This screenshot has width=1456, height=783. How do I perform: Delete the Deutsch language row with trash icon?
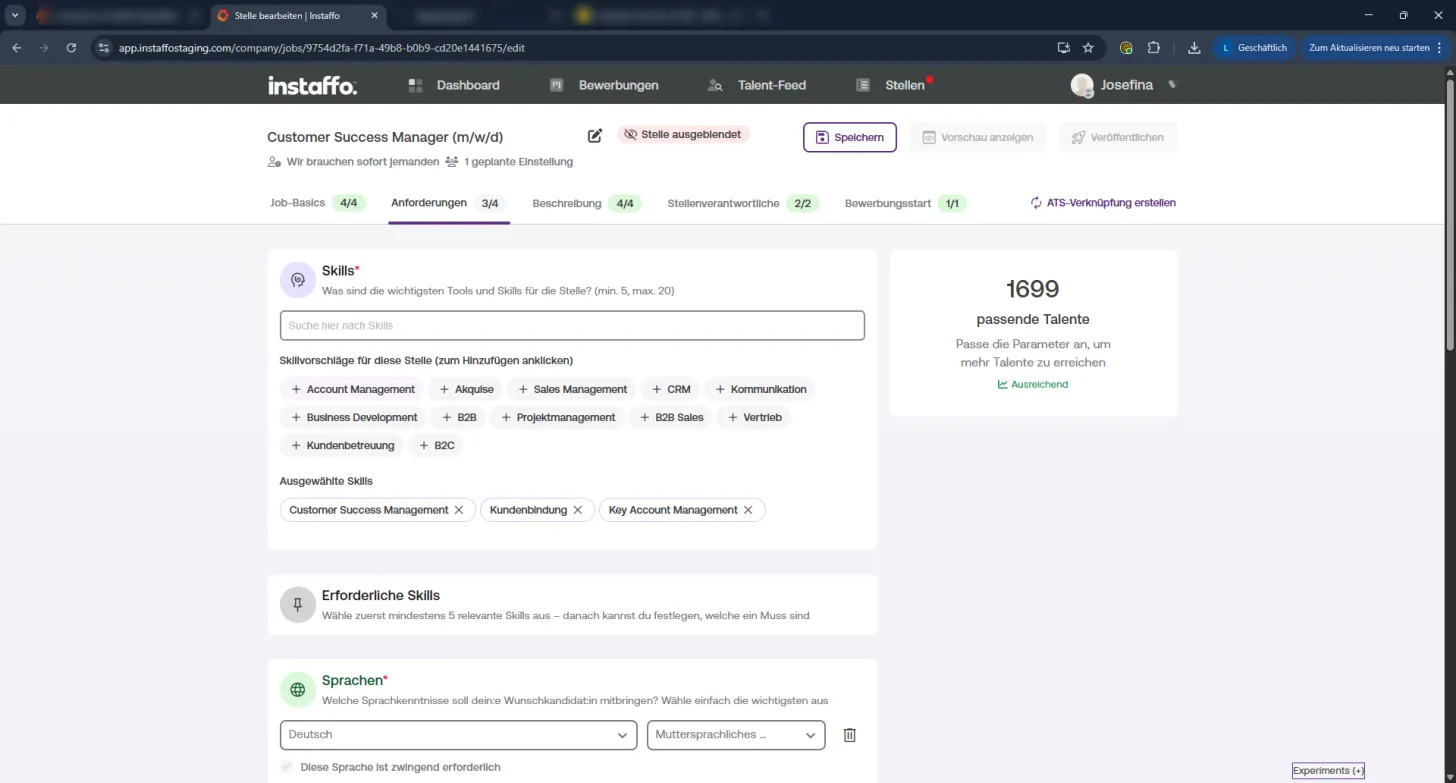[849, 735]
